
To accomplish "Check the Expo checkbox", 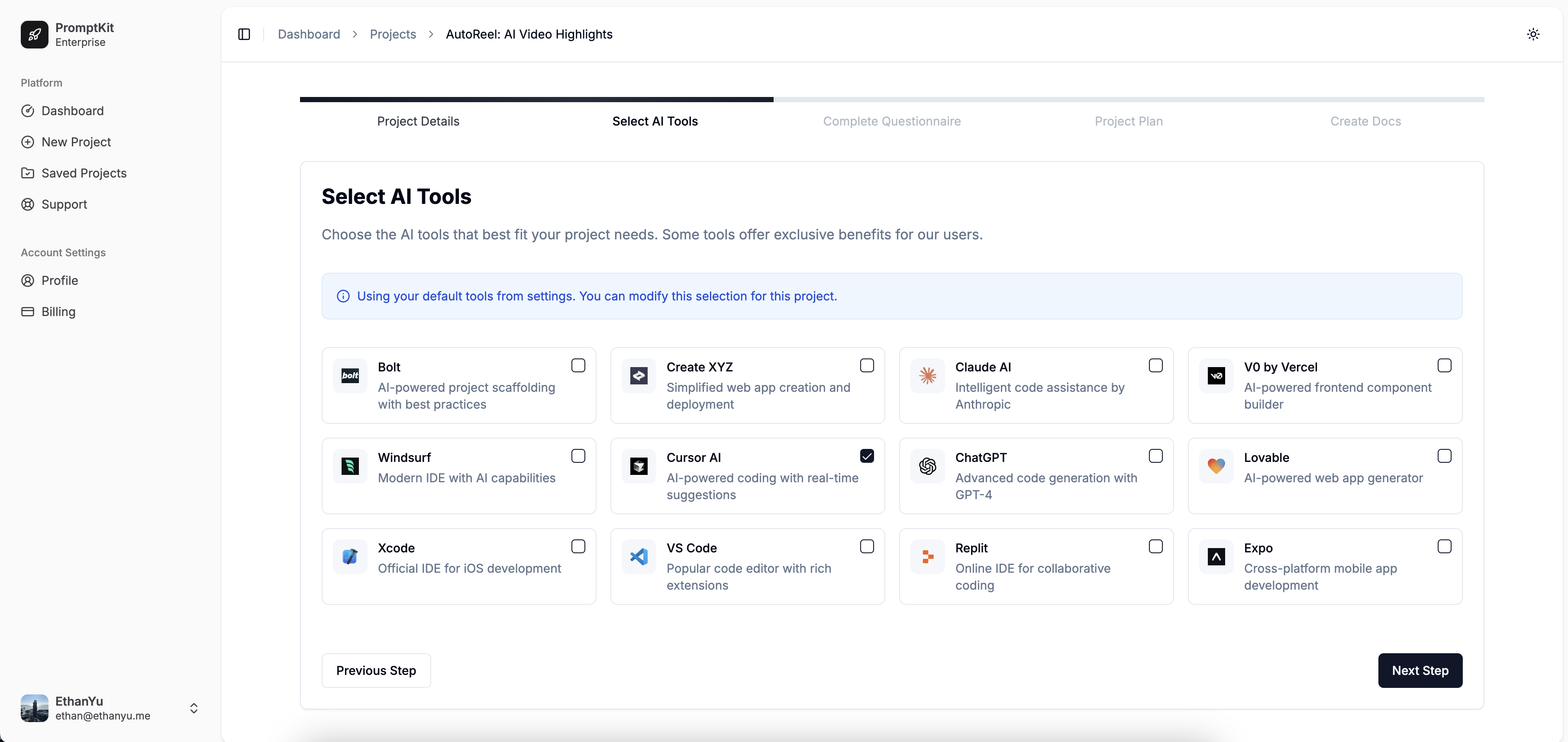I will (x=1444, y=546).
